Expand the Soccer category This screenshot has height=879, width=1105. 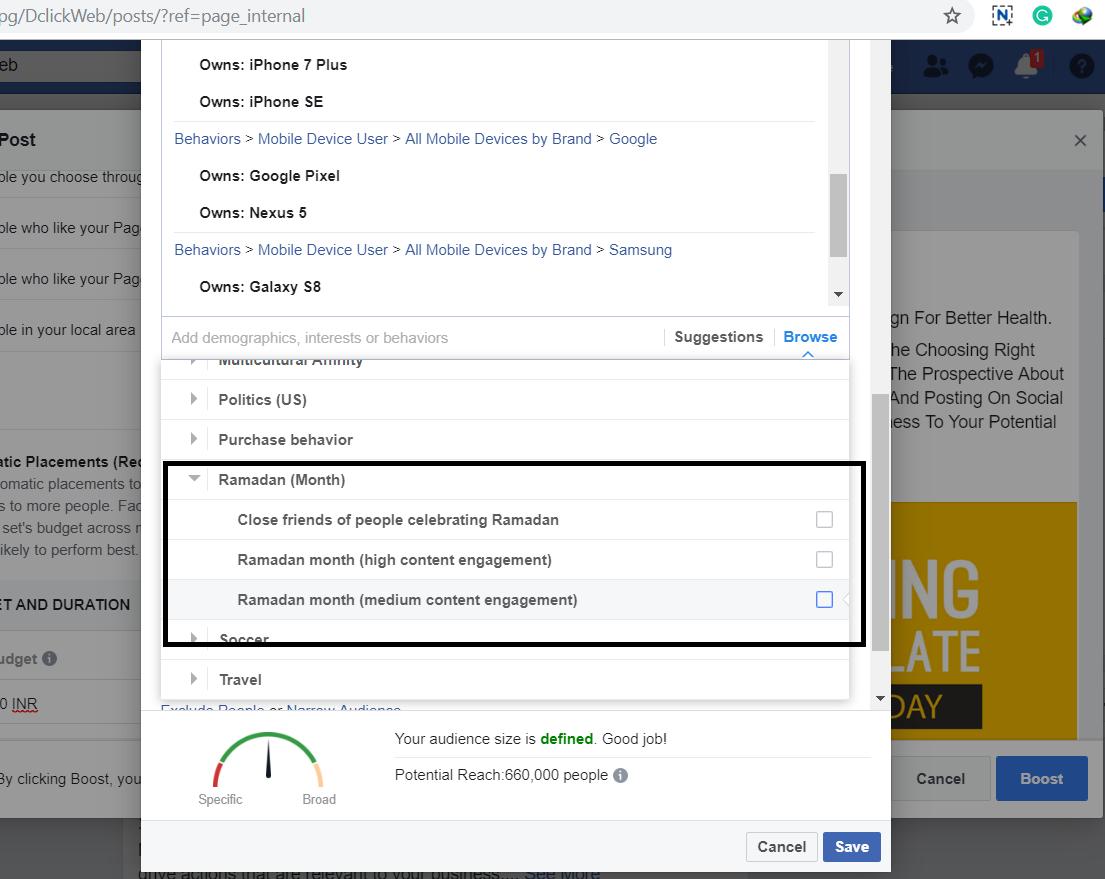click(x=194, y=638)
